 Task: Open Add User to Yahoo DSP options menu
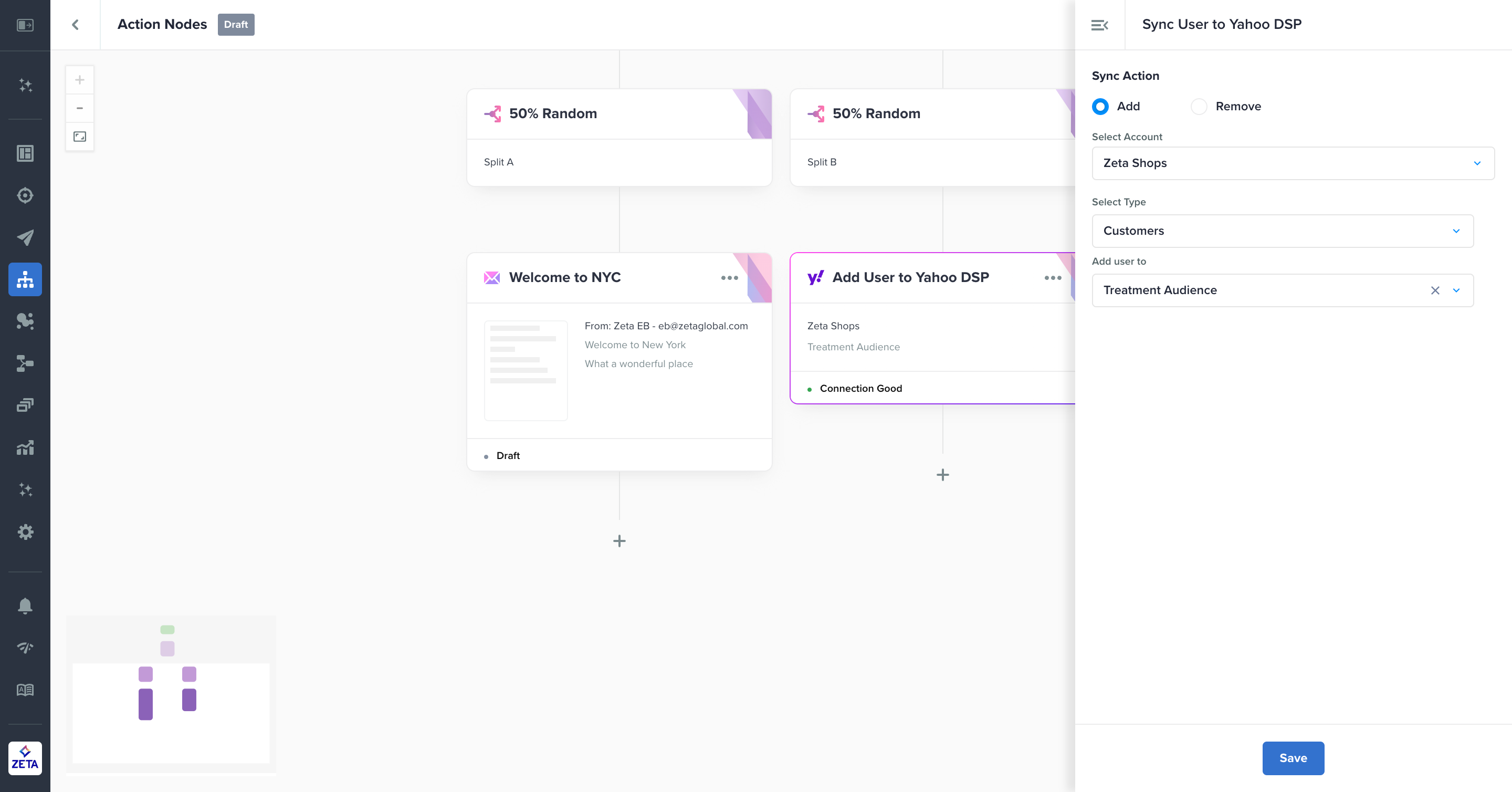[x=1053, y=278]
